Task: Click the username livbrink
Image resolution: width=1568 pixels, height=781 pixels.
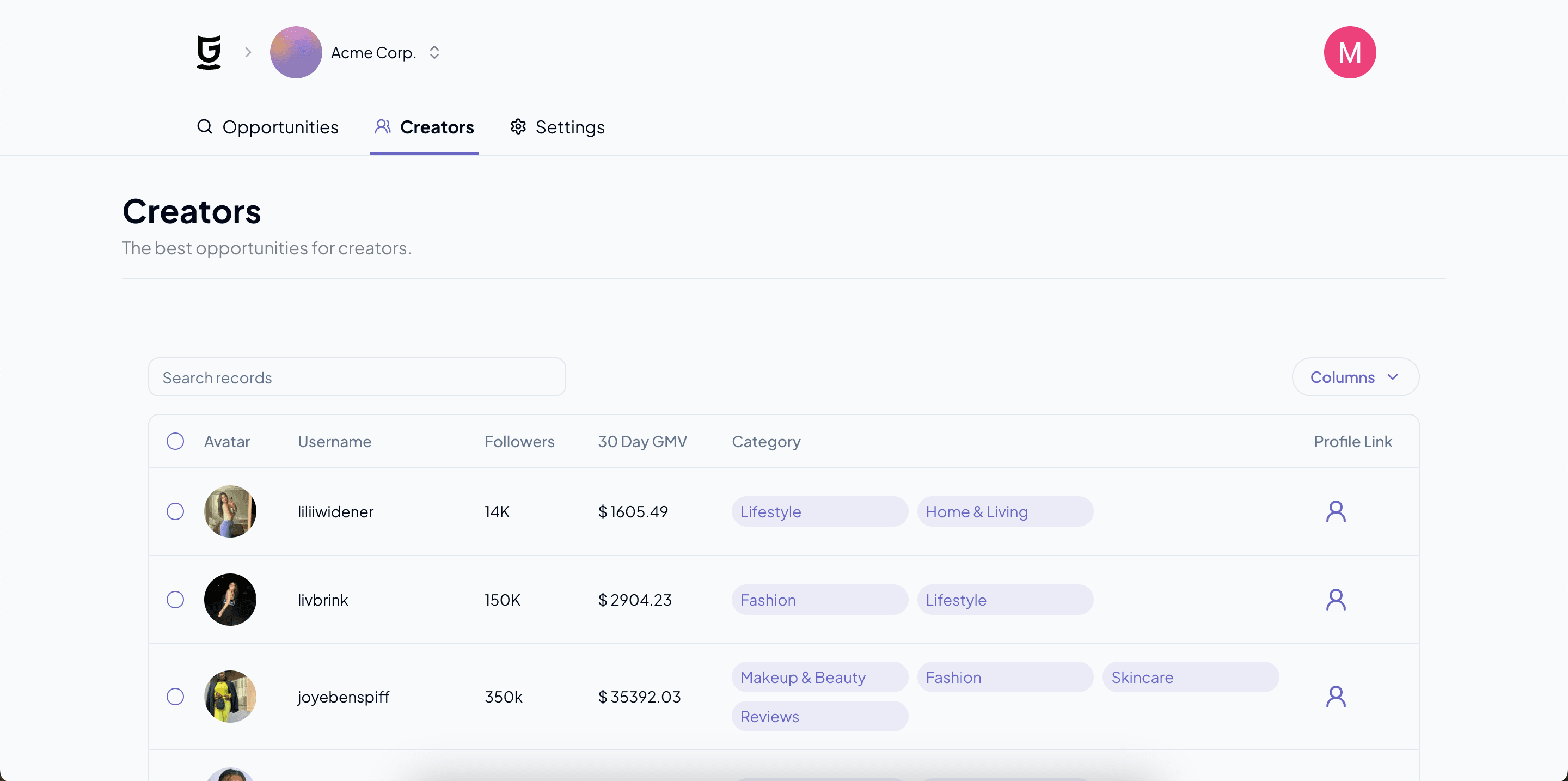Action: click(x=323, y=600)
